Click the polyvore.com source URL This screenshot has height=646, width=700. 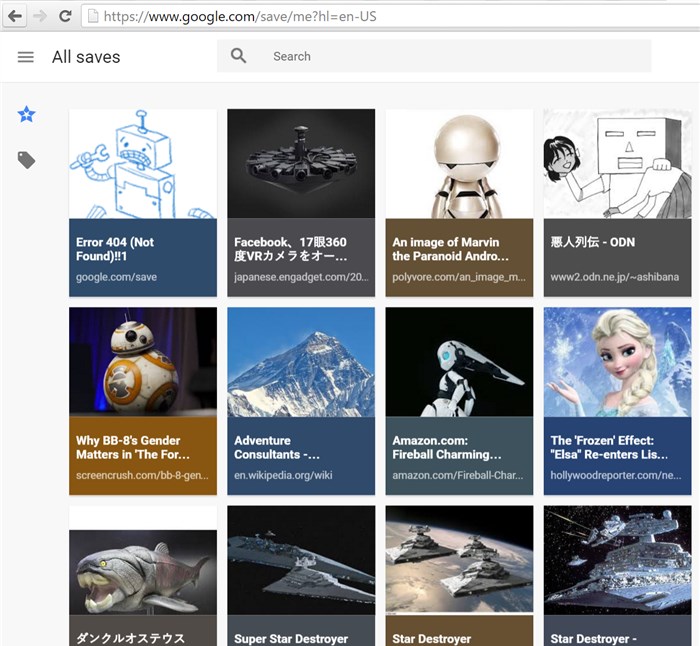tap(459, 277)
